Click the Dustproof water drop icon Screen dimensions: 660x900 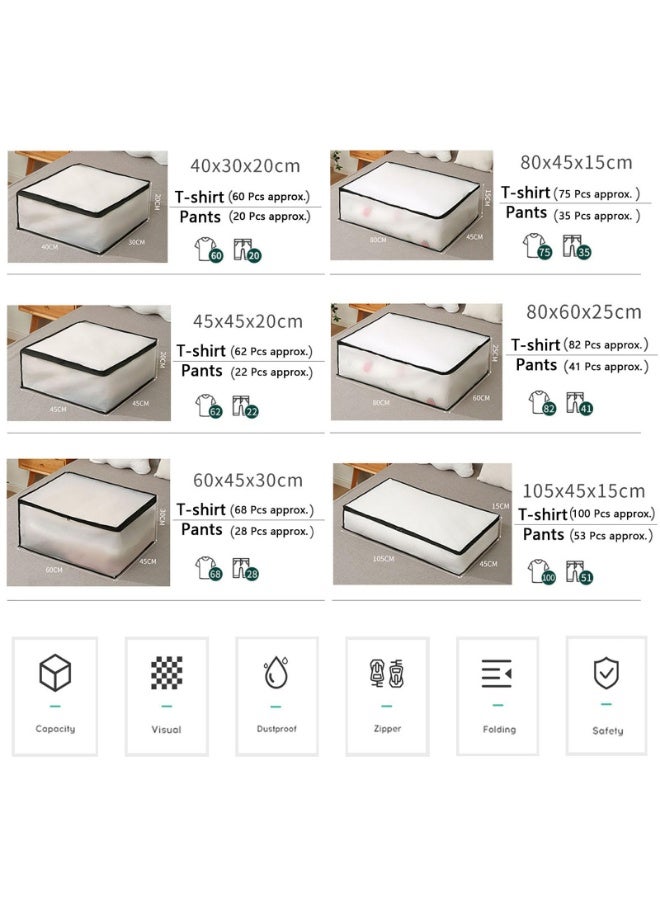[276, 672]
